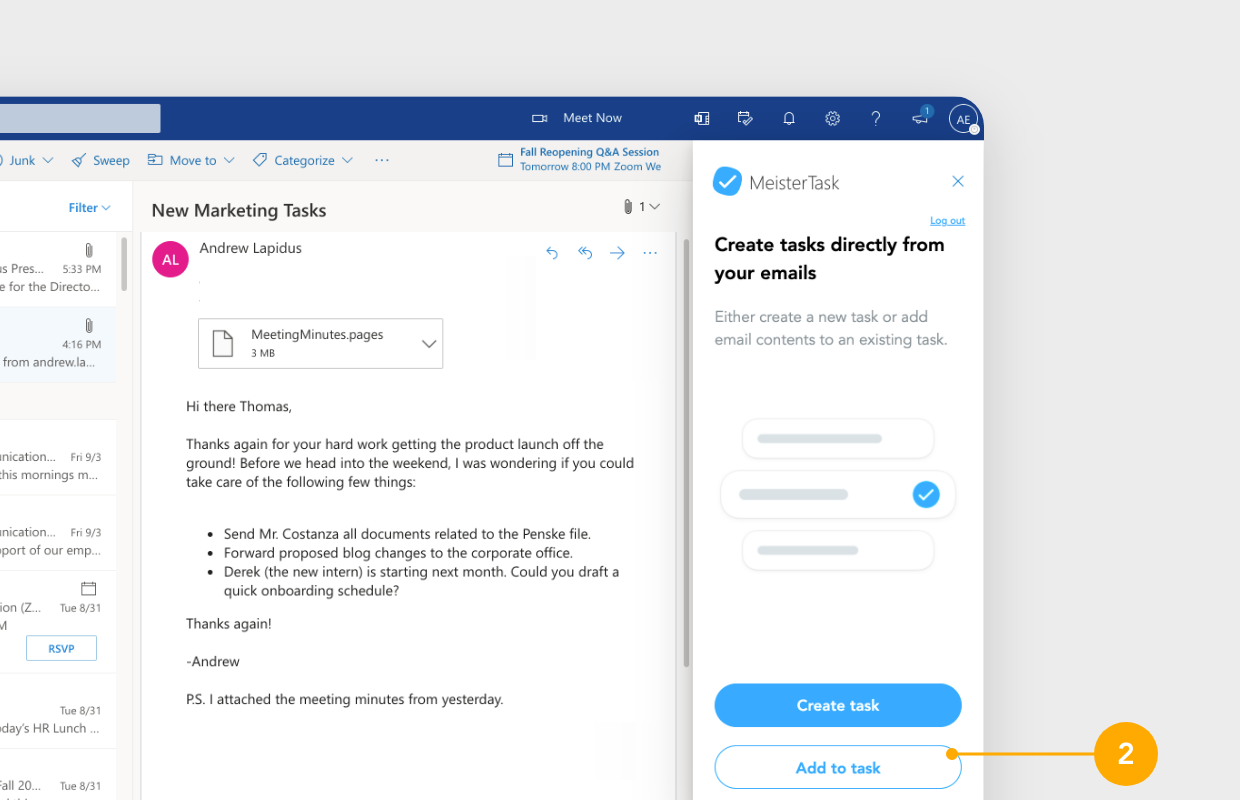Expand the attachment count chevron

[x=655, y=207]
